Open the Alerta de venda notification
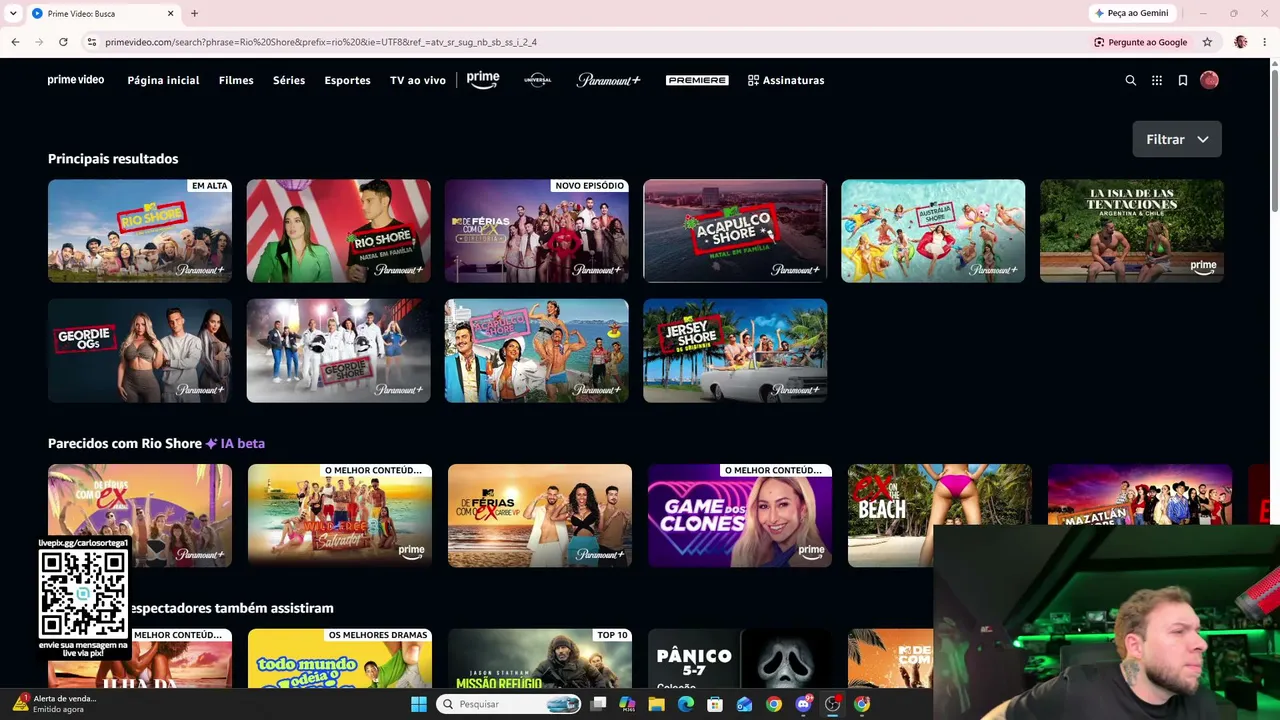The width and height of the screenshot is (1280, 720). [58, 703]
